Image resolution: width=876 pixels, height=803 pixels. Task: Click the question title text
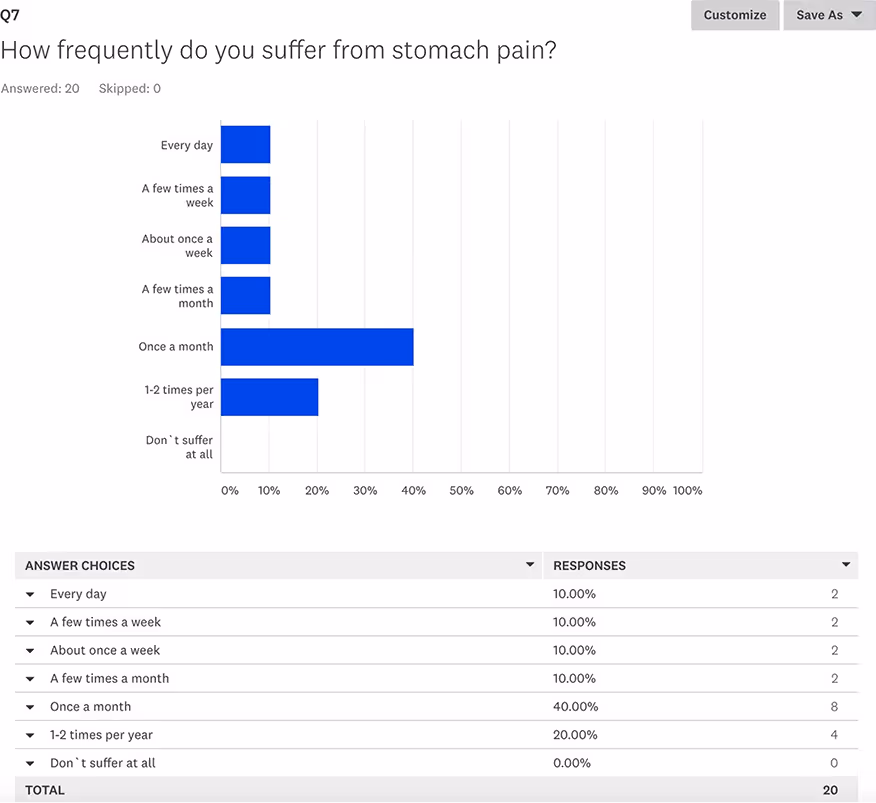[277, 50]
